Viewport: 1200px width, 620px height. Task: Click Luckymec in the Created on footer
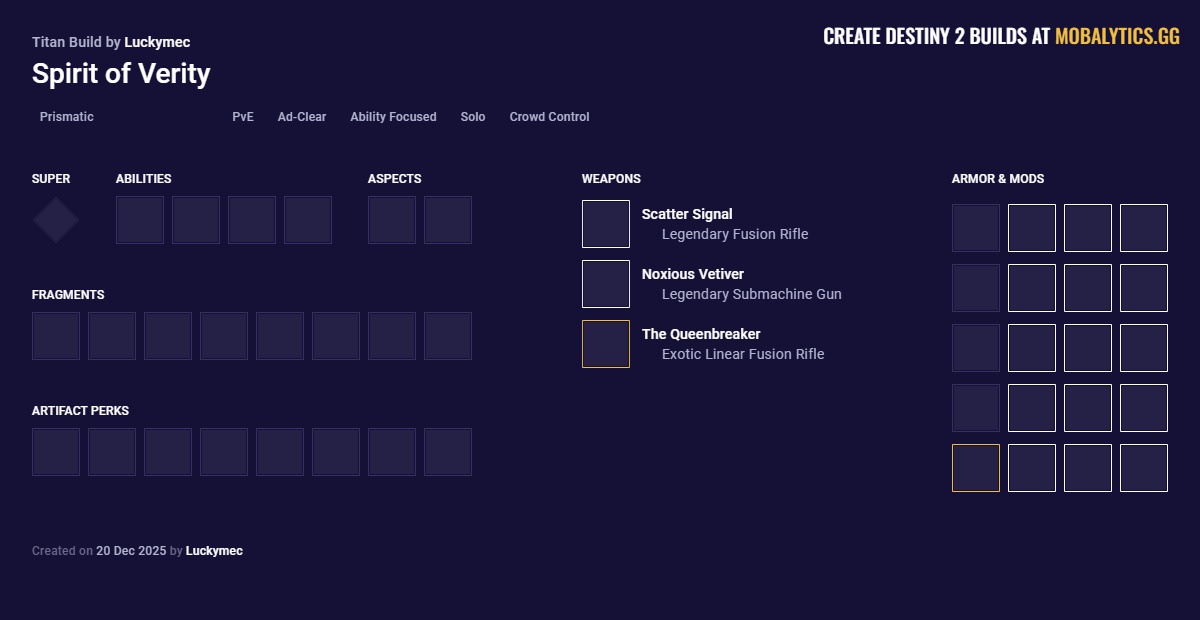coord(214,551)
